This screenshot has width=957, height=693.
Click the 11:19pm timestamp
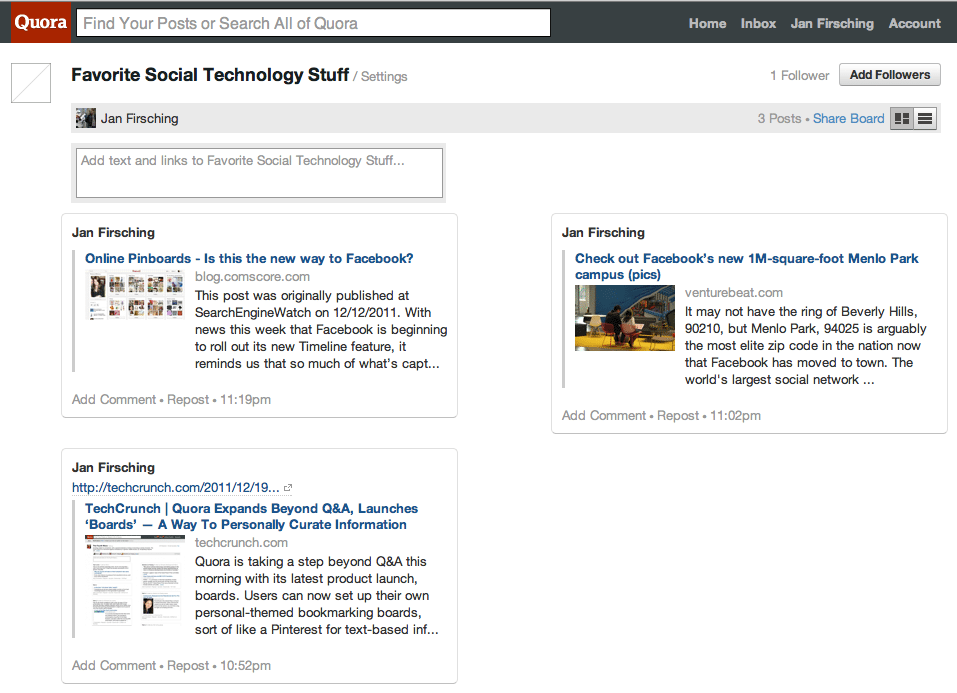pyautogui.click(x=245, y=399)
